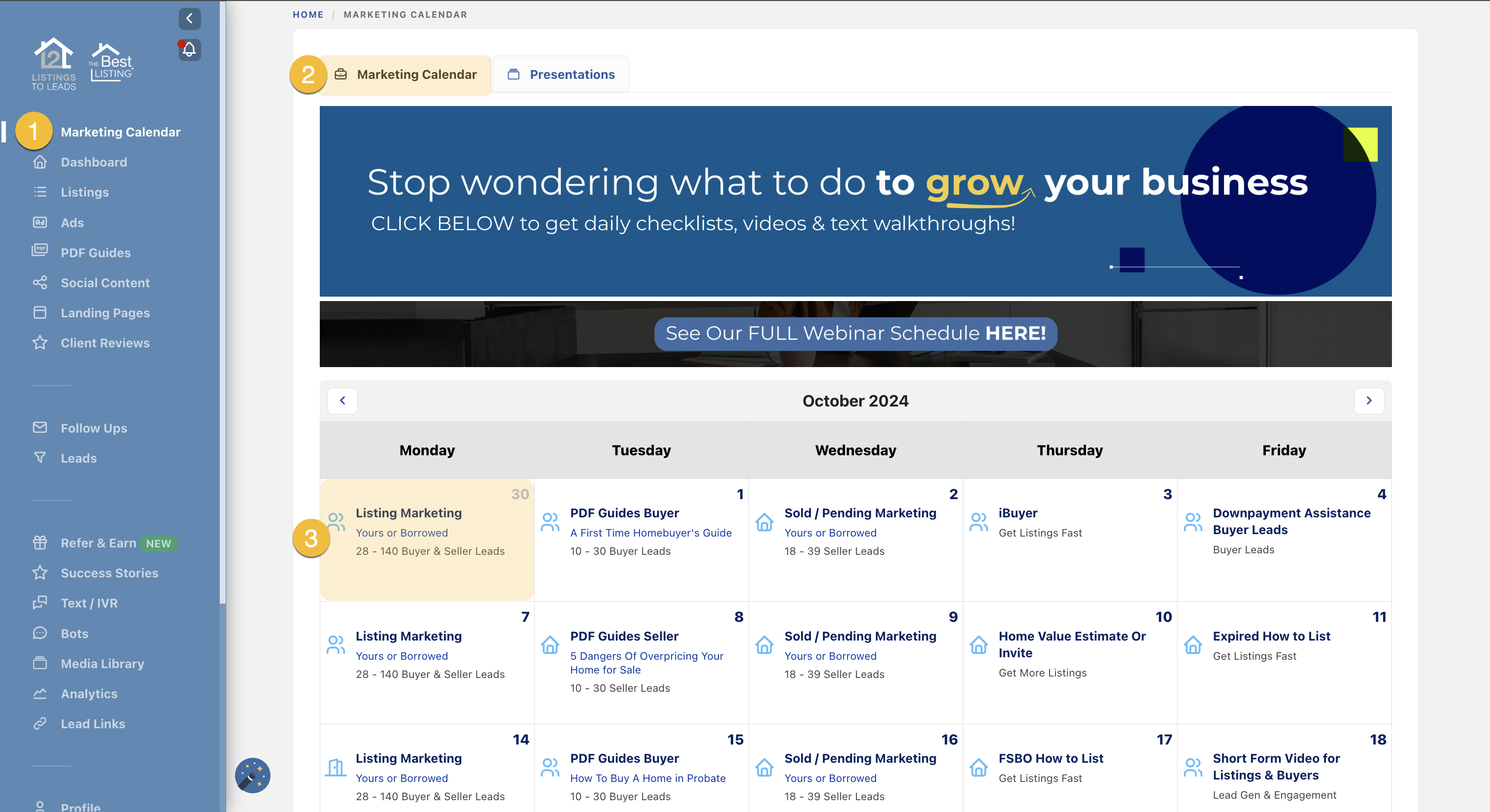
Task: Click the Social Content share icon
Action: [x=40, y=283]
